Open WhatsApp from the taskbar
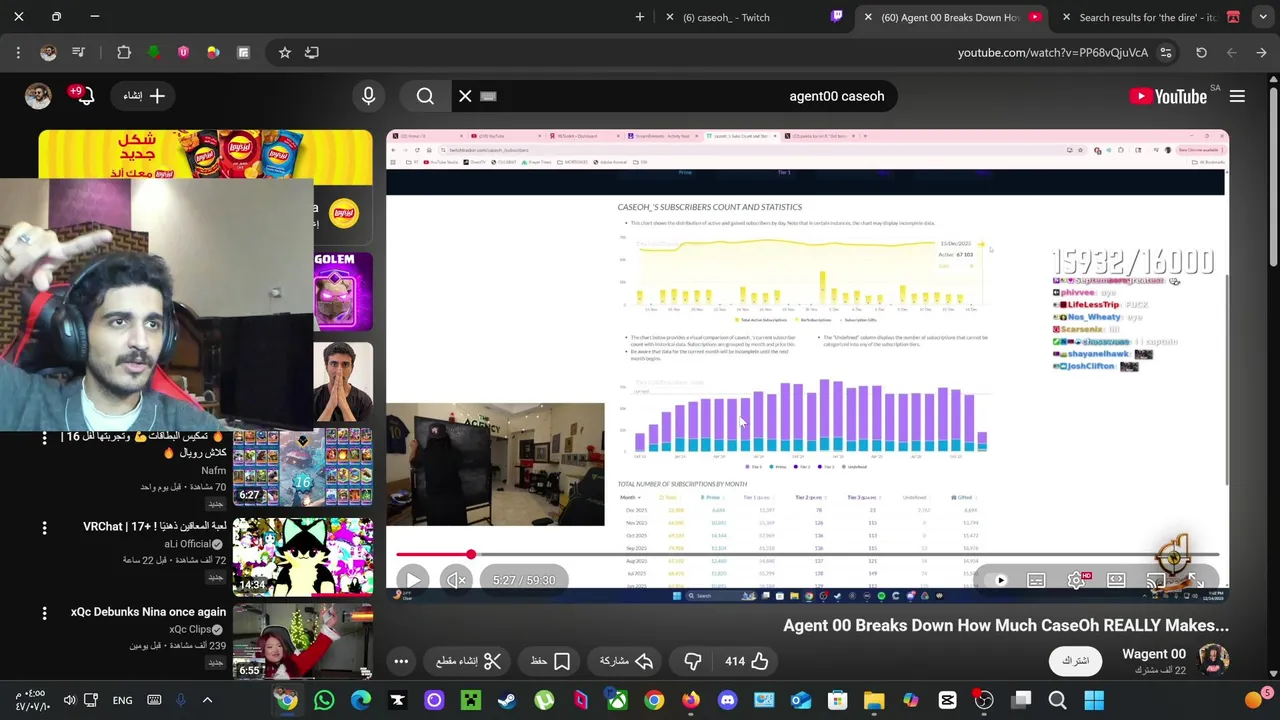This screenshot has width=1280, height=720. [x=324, y=700]
